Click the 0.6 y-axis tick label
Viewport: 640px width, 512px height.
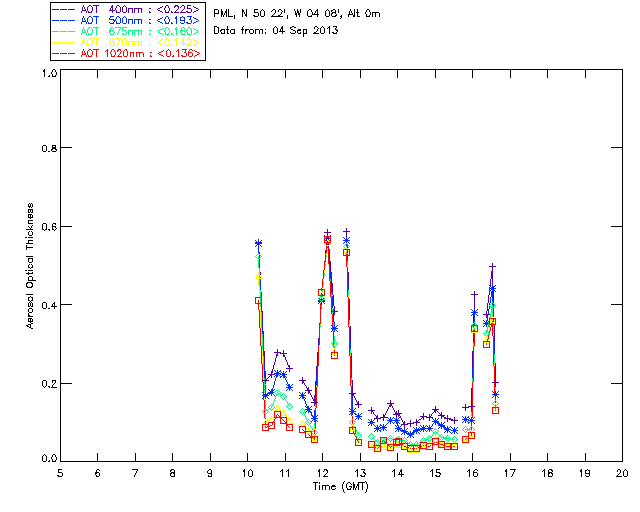pos(49,227)
